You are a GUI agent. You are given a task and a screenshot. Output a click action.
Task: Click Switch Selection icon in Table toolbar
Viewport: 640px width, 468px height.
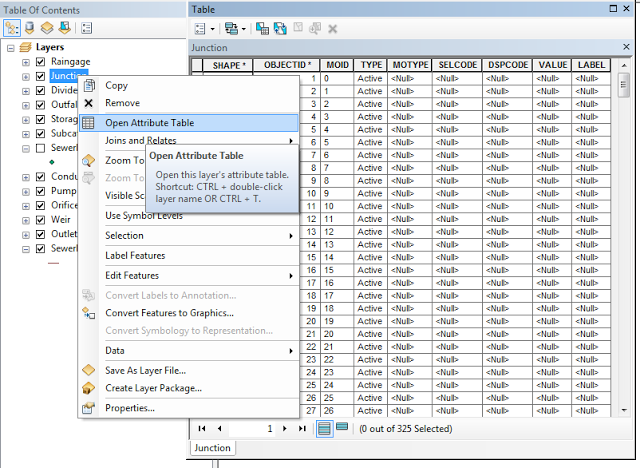point(279,29)
